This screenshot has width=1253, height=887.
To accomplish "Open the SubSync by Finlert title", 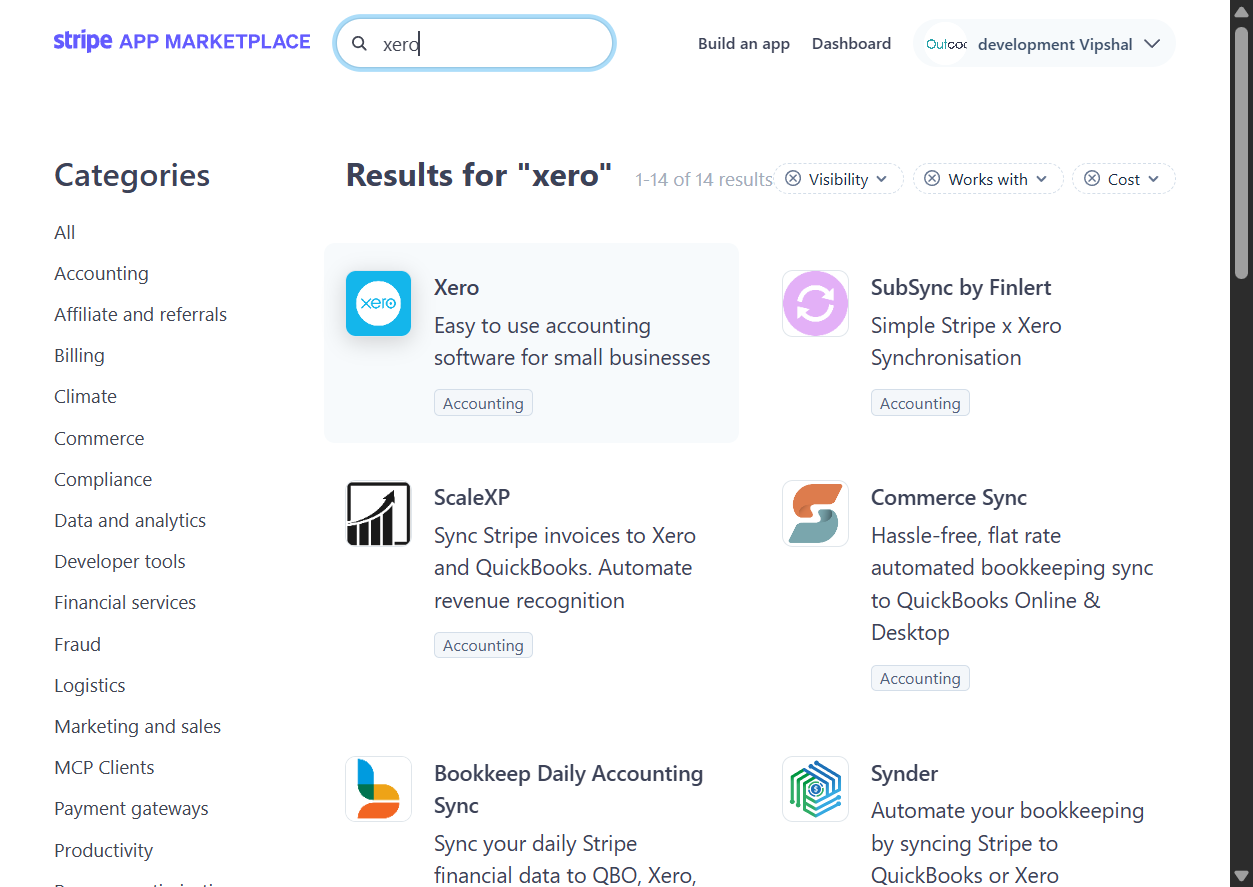I will coord(961,288).
